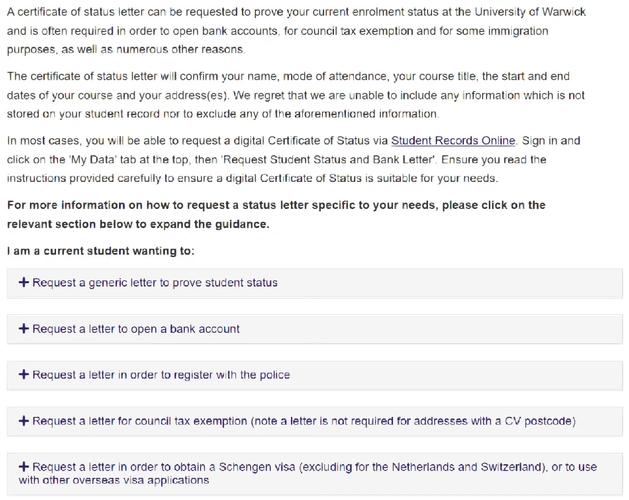Click the bold 'For more information' instruction paragraph
This screenshot has height=500, width=629.
[x=276, y=214]
